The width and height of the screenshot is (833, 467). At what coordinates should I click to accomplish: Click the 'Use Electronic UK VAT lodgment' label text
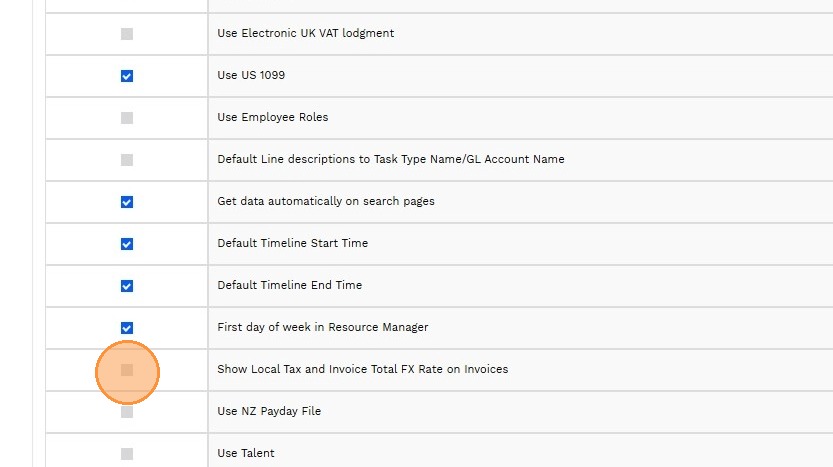[305, 33]
